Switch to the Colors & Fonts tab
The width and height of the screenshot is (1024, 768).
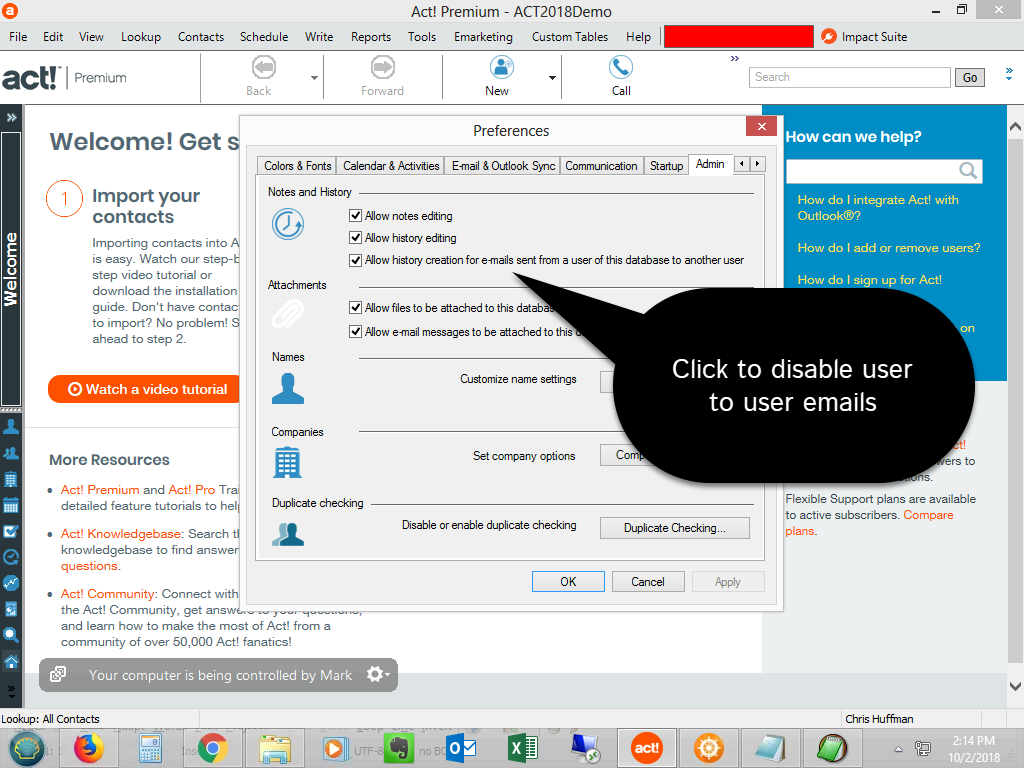point(295,163)
